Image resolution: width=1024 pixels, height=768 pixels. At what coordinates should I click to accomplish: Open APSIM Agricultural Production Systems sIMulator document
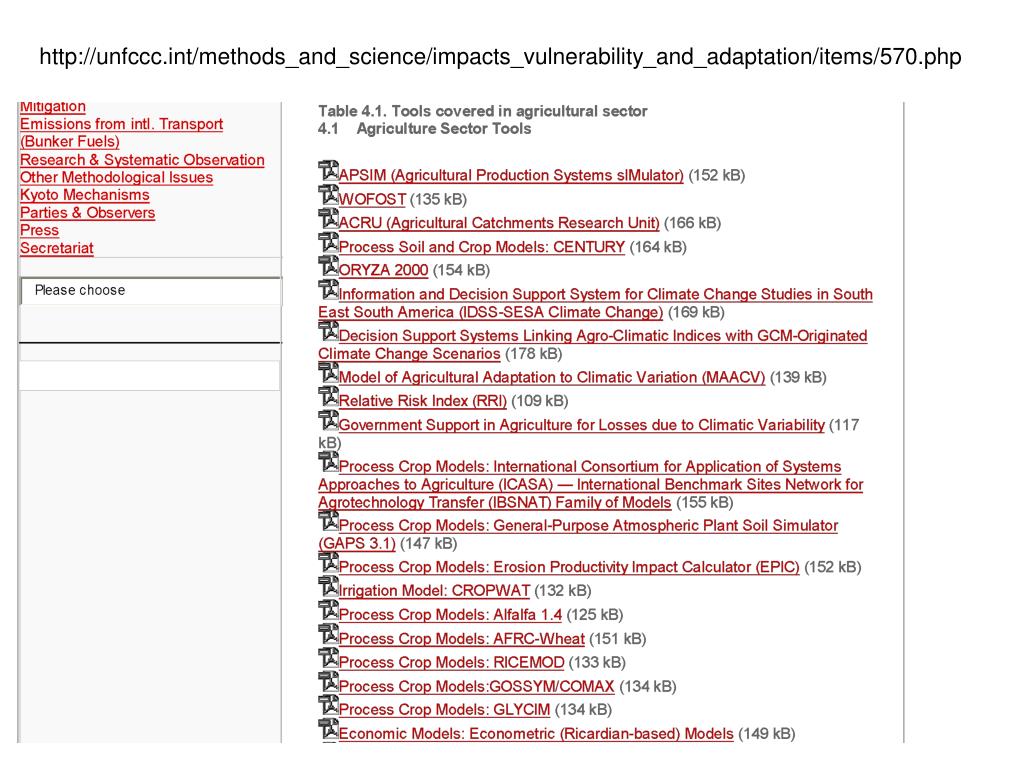(x=511, y=176)
